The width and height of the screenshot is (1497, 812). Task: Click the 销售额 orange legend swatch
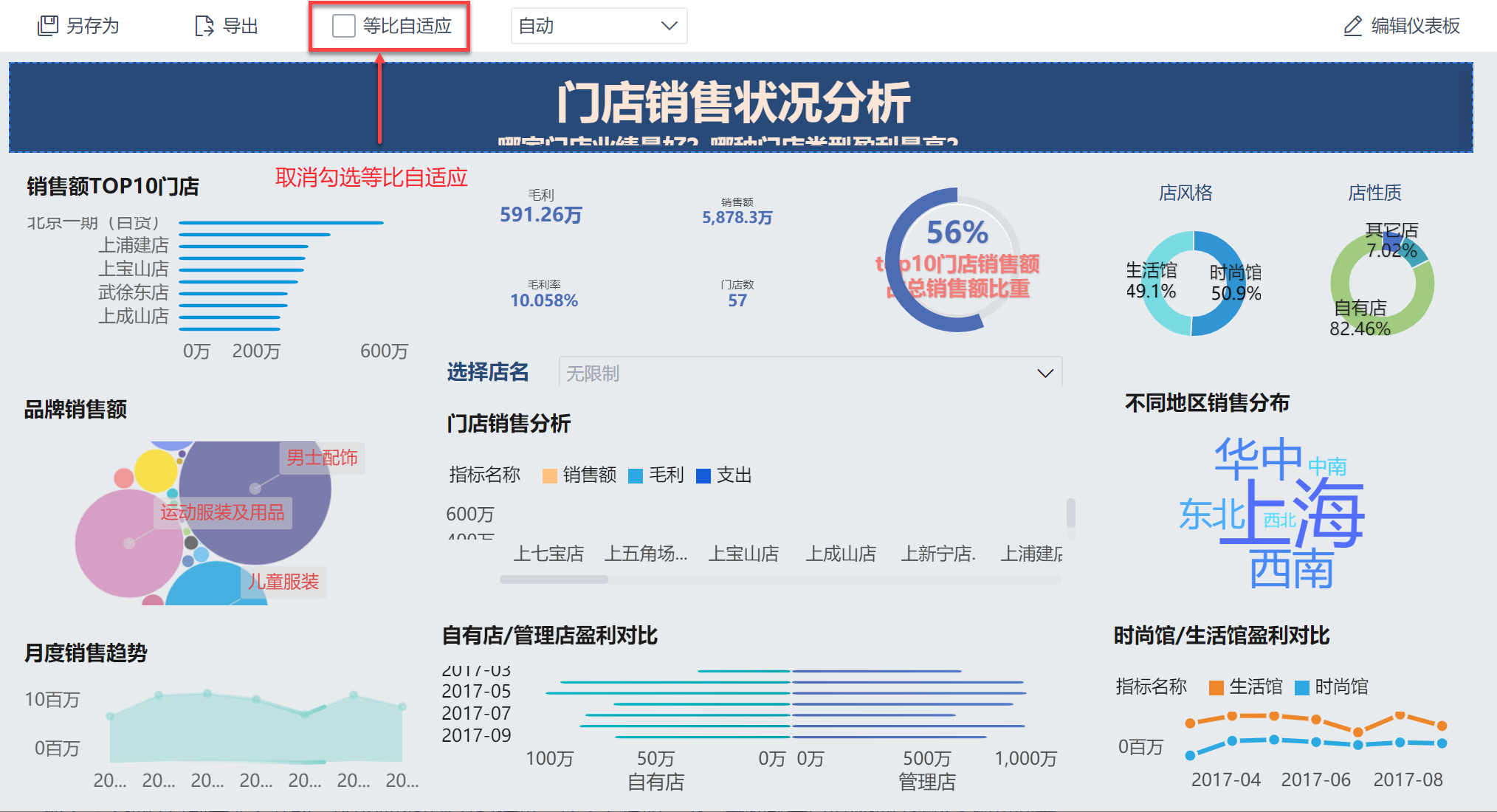[x=550, y=476]
